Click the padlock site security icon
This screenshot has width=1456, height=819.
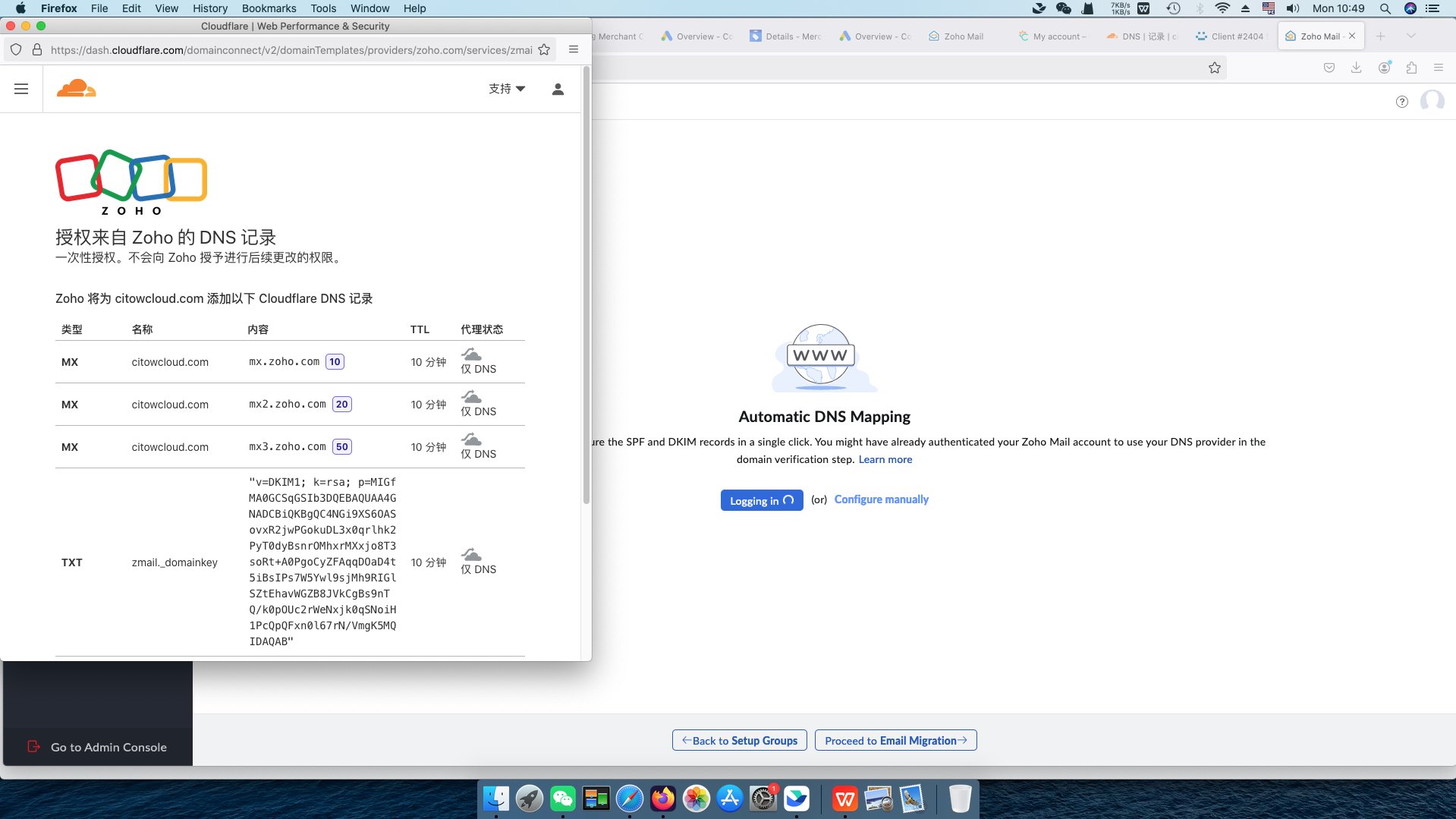click(36, 50)
